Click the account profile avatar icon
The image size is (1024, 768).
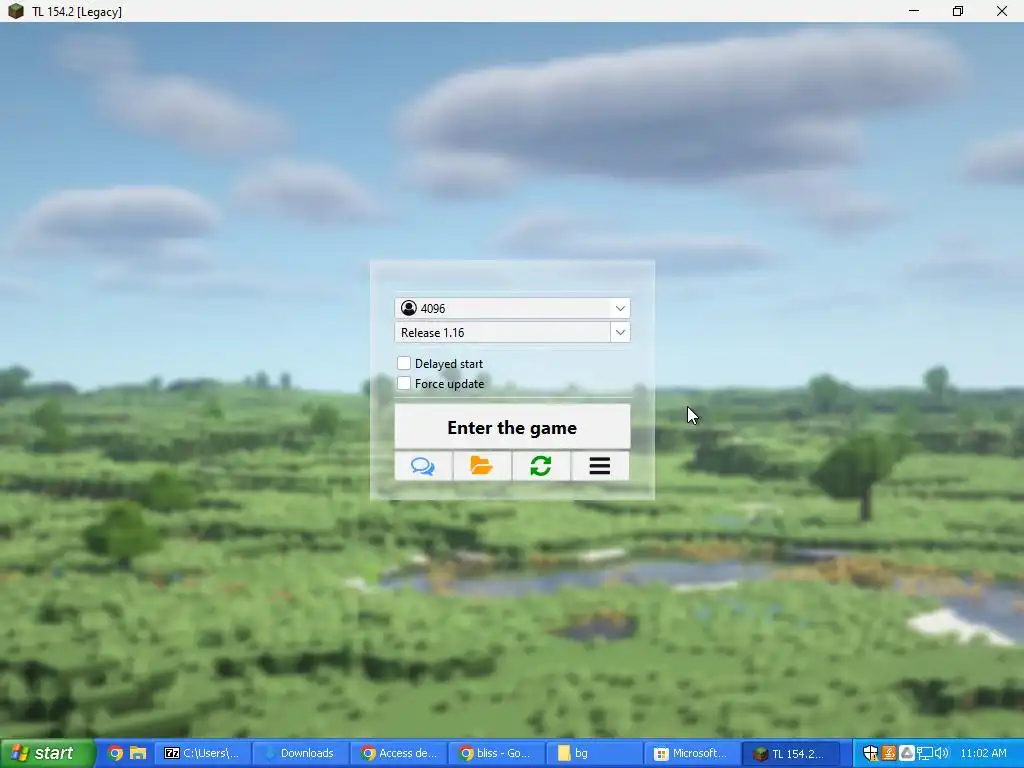point(409,308)
